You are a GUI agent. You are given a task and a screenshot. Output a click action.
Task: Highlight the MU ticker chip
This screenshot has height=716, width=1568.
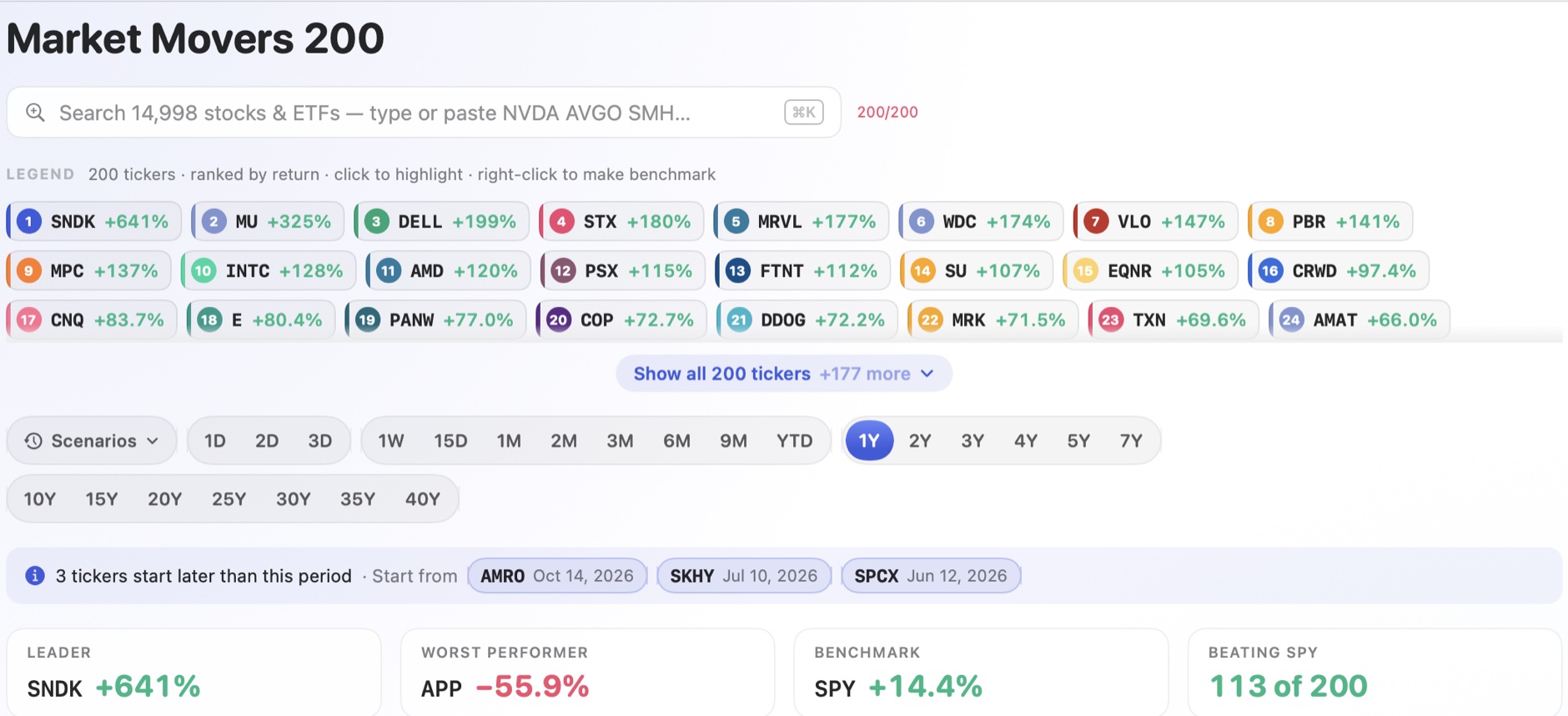point(268,221)
